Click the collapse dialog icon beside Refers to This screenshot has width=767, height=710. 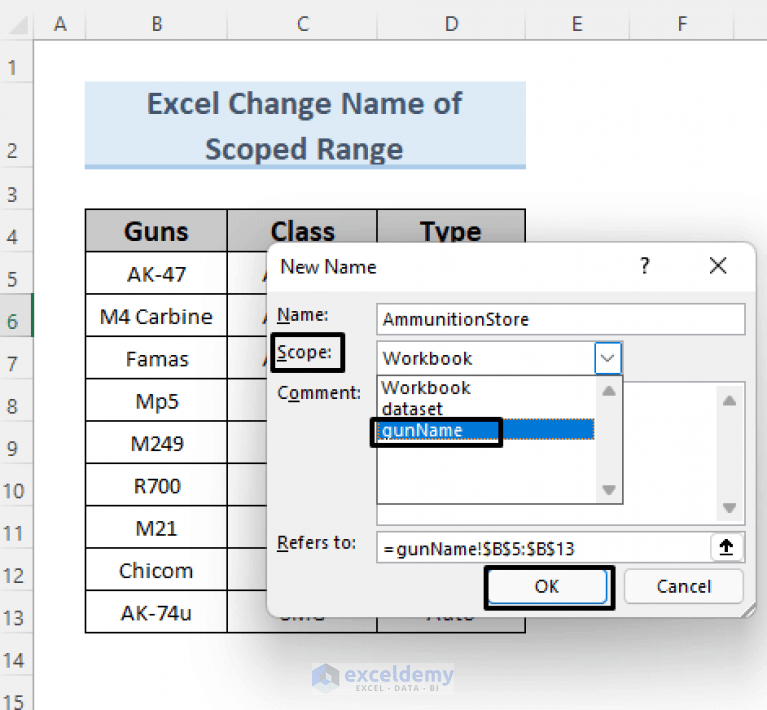pos(726,547)
